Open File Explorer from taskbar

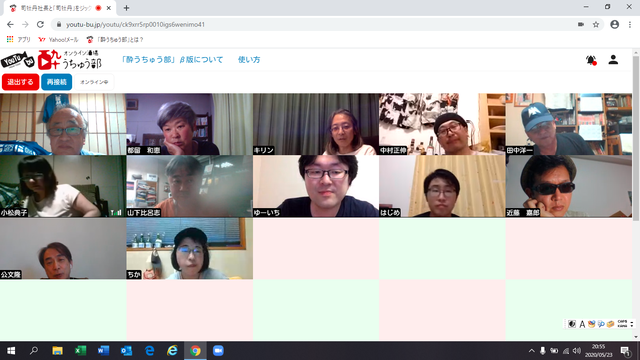(x=57, y=351)
